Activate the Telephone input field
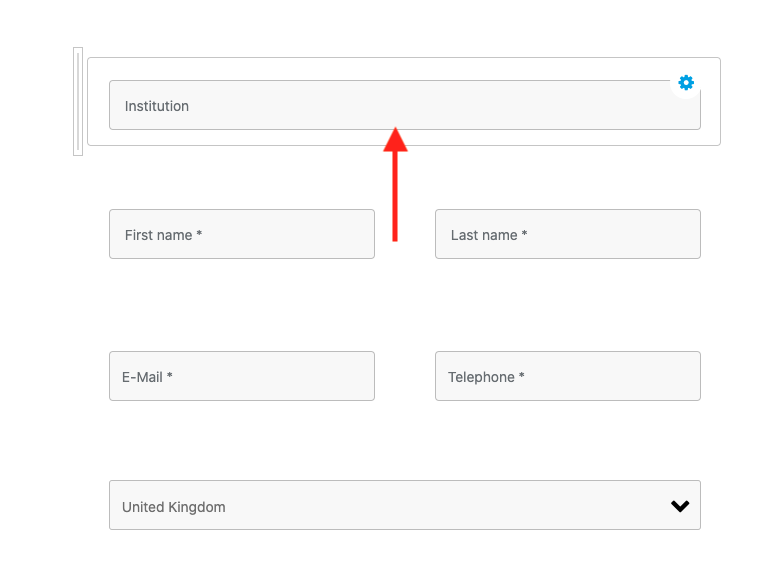The image size is (759, 572). [568, 376]
